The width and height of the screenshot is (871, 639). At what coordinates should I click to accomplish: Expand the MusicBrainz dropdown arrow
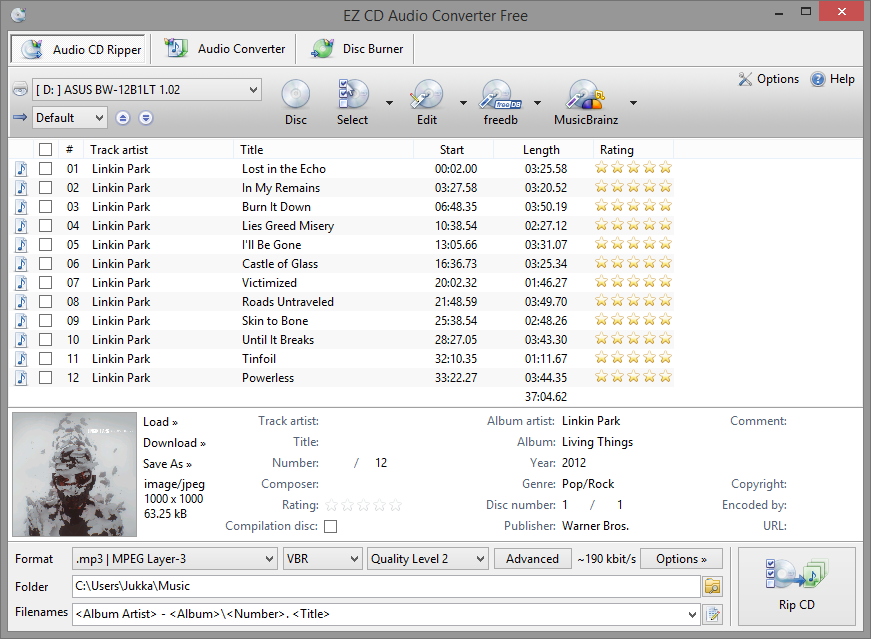tap(633, 103)
